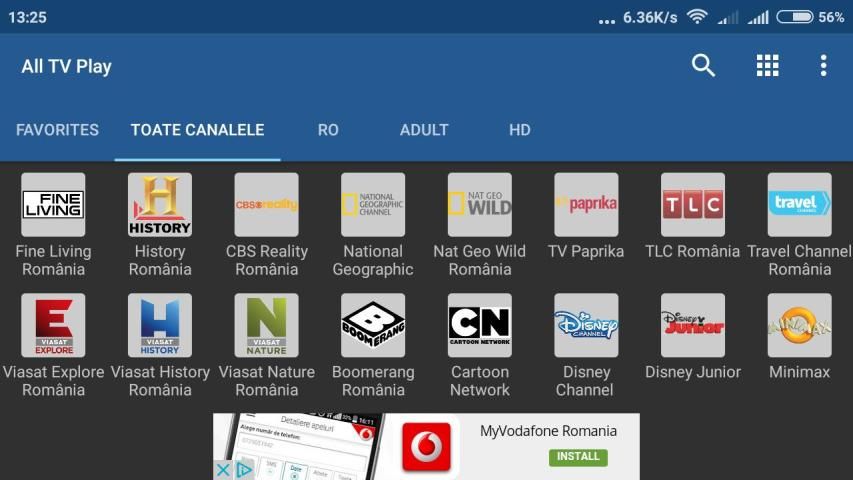Click the INSTALL button in the Vodafone ad
The width and height of the screenshot is (853, 480).
point(578,457)
